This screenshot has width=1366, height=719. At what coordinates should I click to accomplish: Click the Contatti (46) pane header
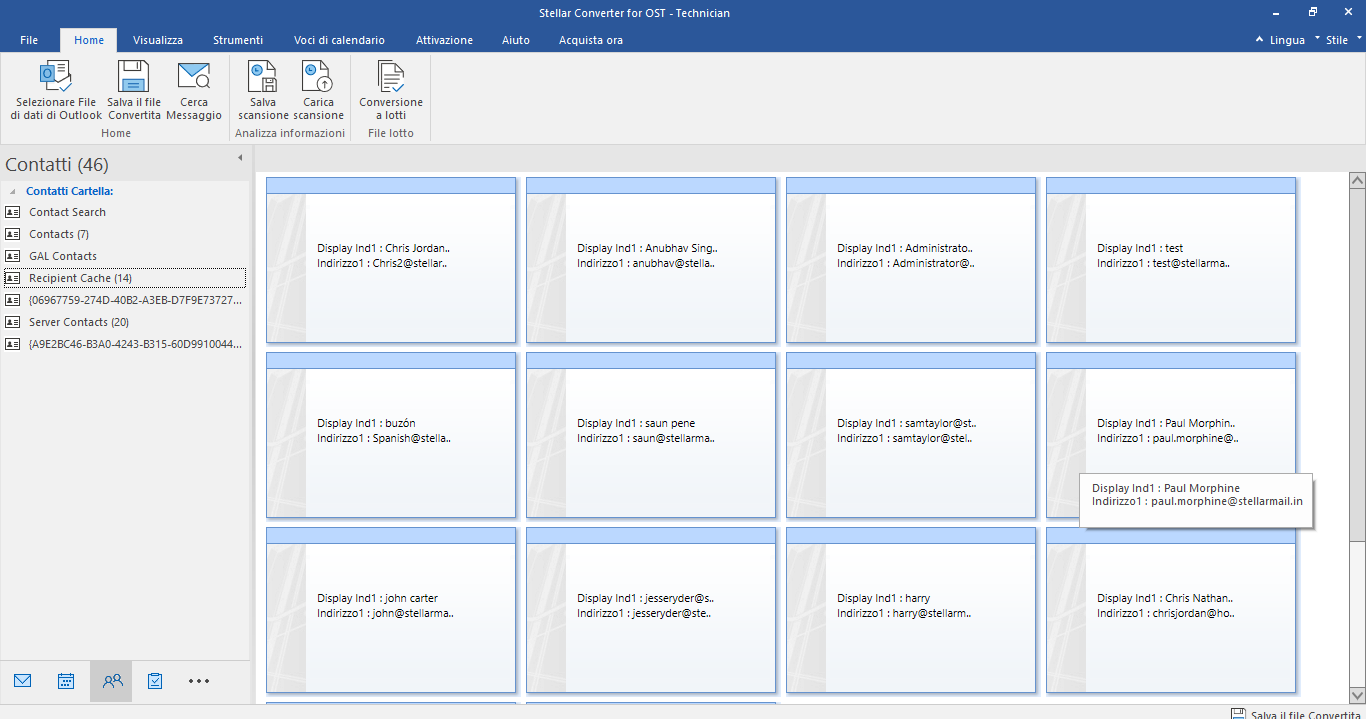(x=57, y=165)
